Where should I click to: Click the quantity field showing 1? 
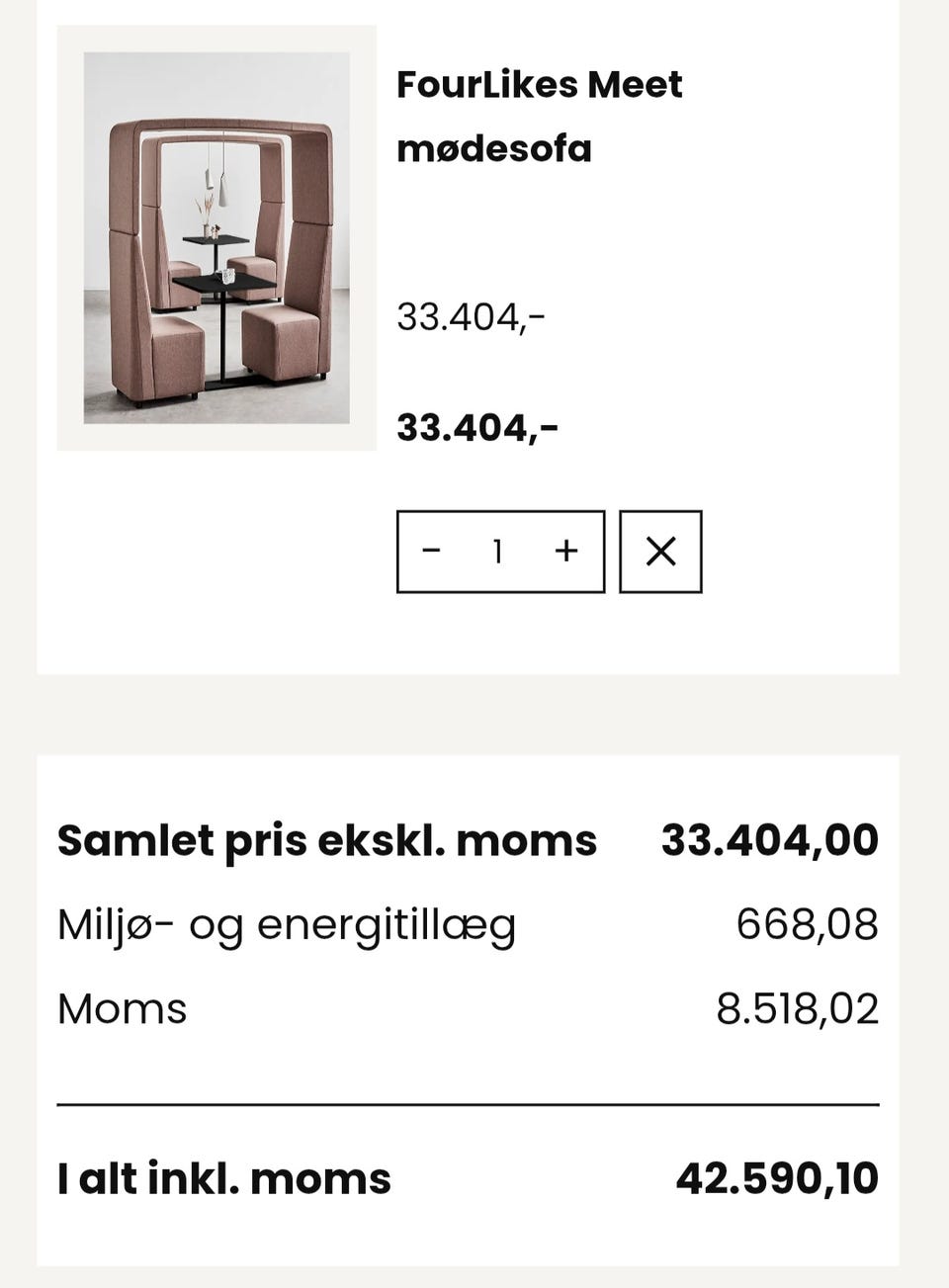click(498, 552)
